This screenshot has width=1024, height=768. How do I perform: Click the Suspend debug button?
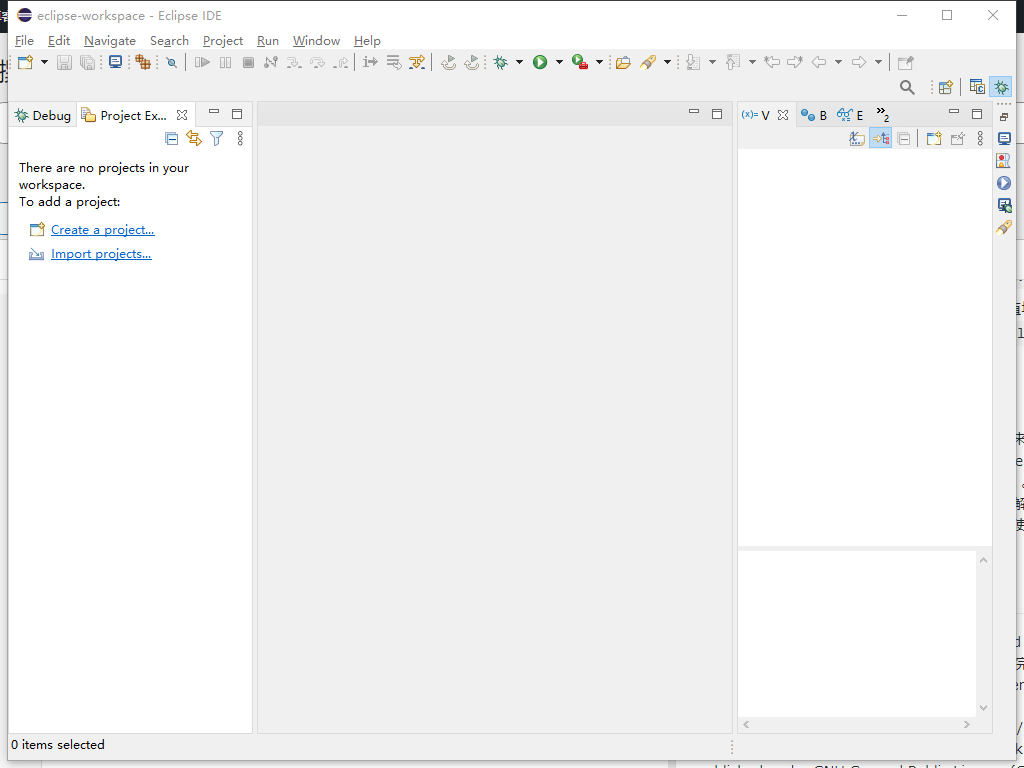[225, 62]
